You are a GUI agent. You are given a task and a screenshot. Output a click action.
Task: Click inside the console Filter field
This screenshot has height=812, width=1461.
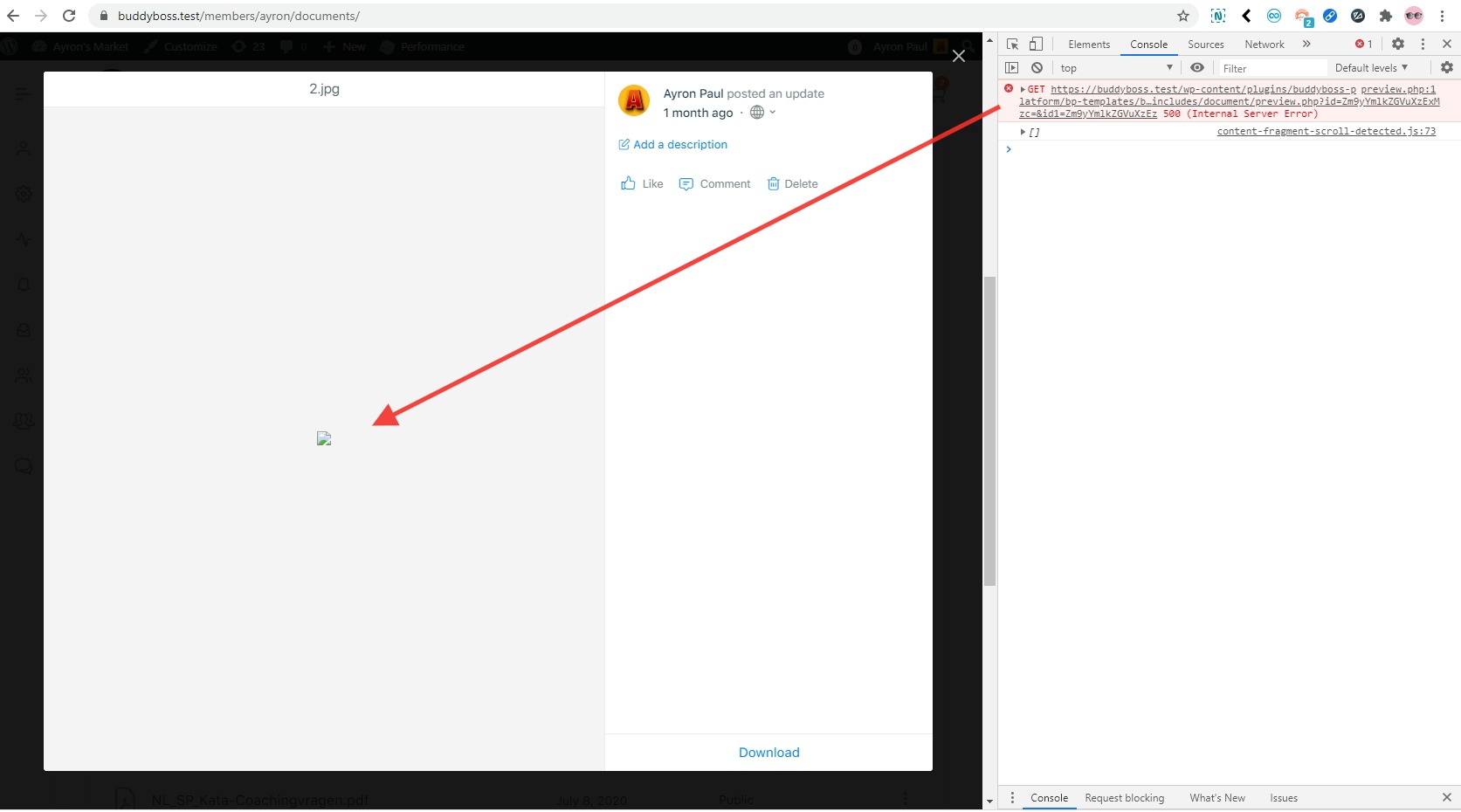click(1271, 67)
